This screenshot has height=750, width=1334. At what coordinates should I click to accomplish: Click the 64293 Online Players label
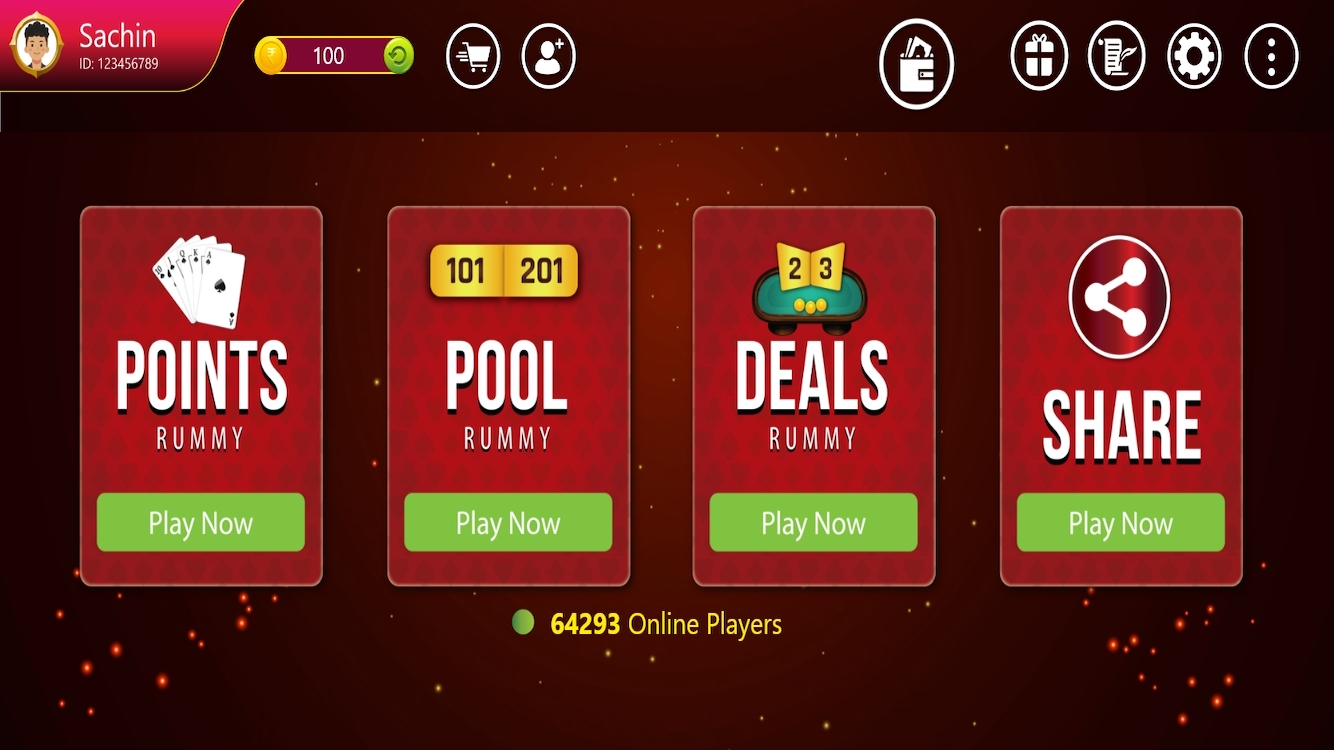pyautogui.click(x=666, y=624)
